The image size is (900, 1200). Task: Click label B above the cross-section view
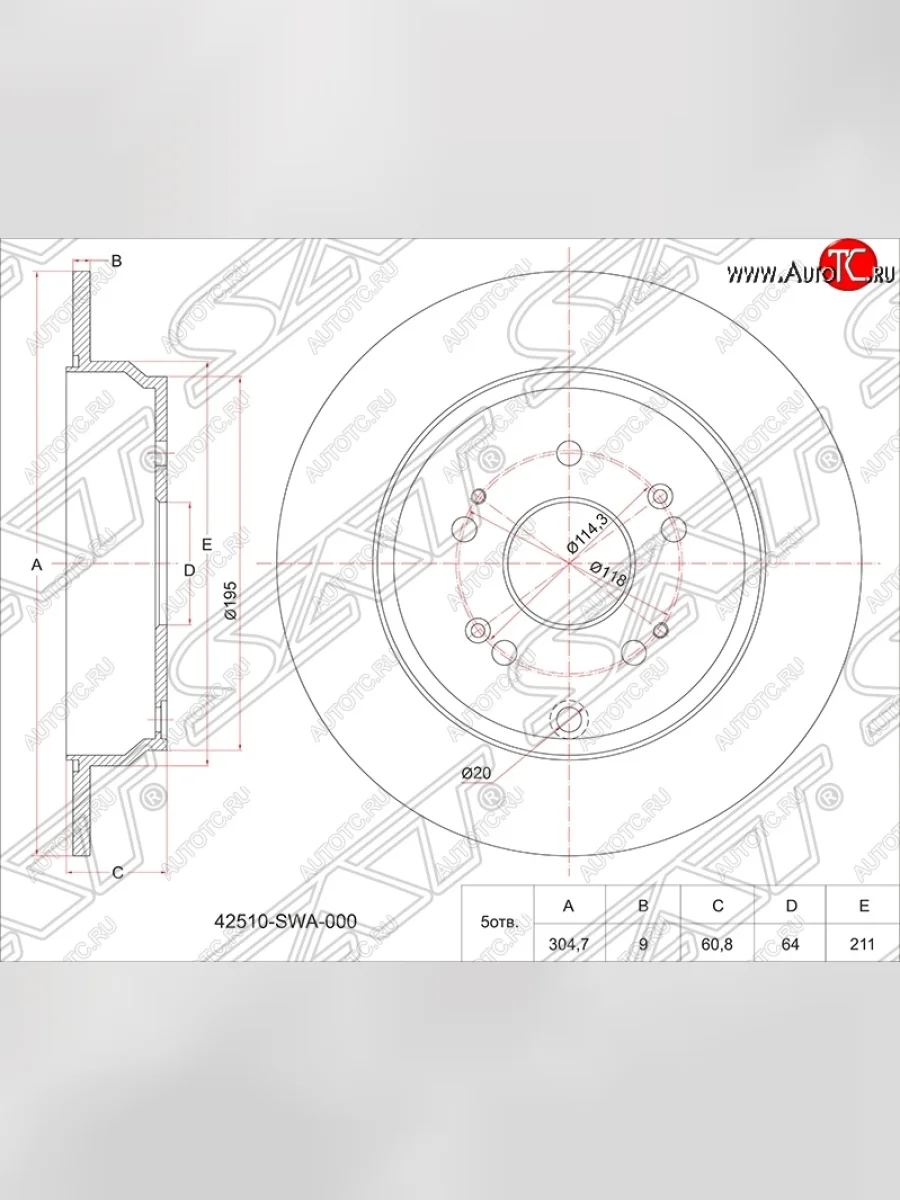tap(116, 261)
